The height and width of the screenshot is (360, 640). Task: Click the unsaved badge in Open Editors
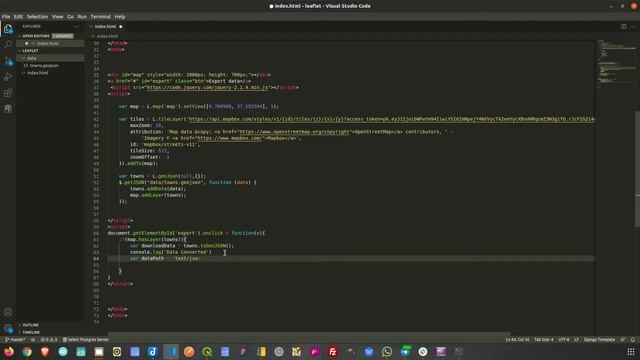click(x=62, y=36)
